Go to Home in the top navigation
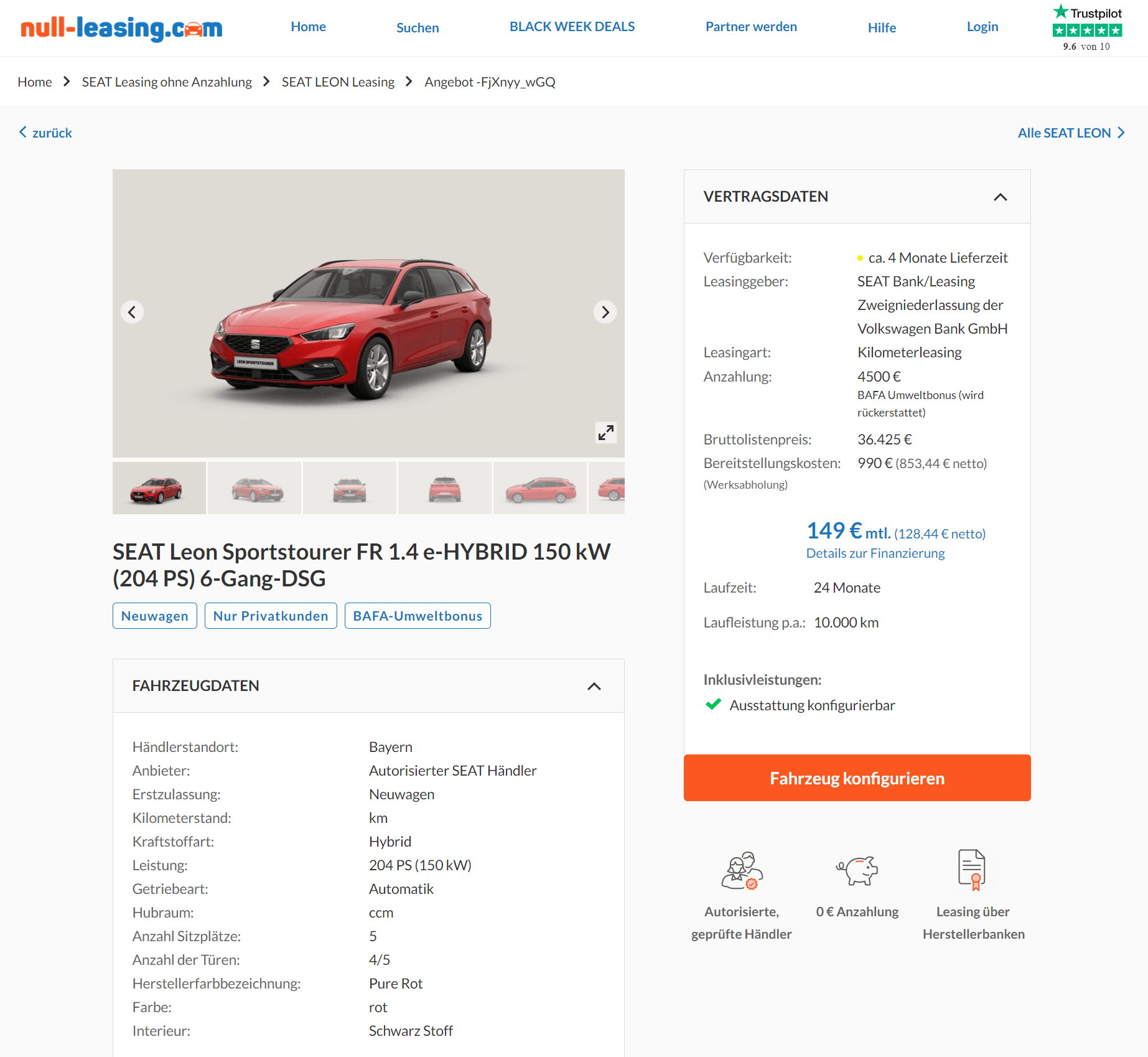Screen dimensions: 1148x1057 tap(308, 27)
